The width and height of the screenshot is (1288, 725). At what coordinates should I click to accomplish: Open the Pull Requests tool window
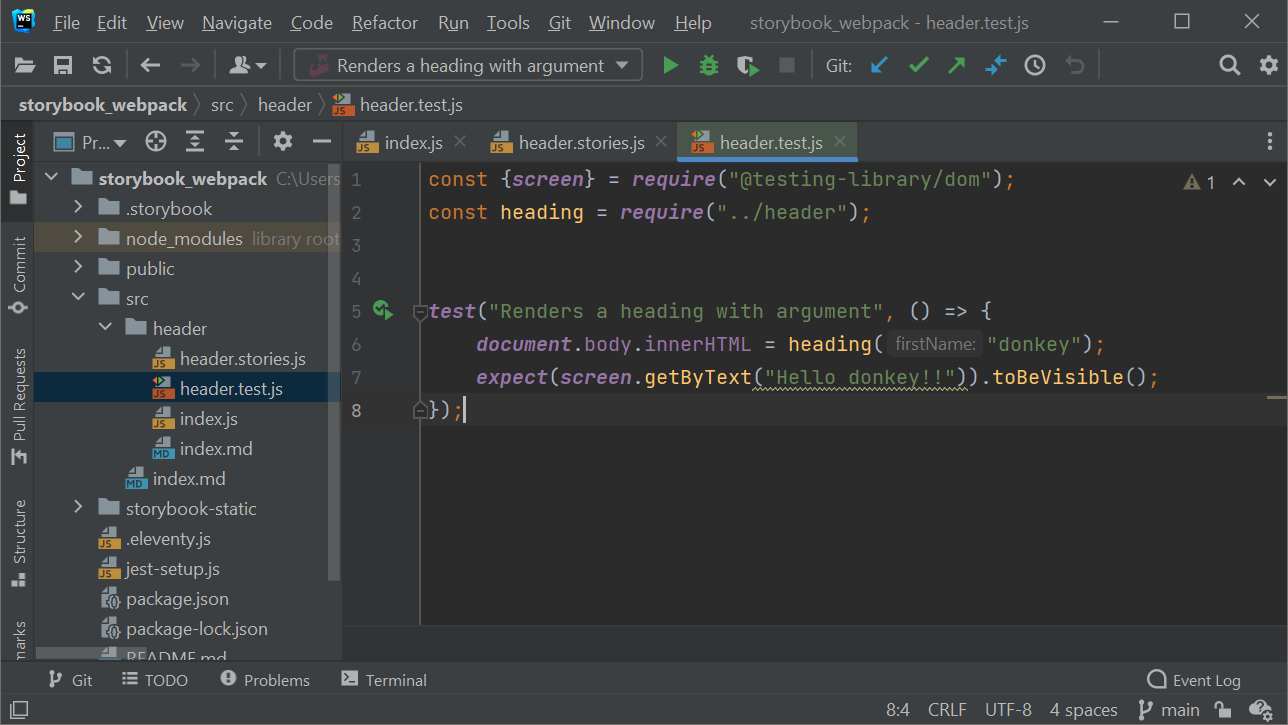point(18,406)
